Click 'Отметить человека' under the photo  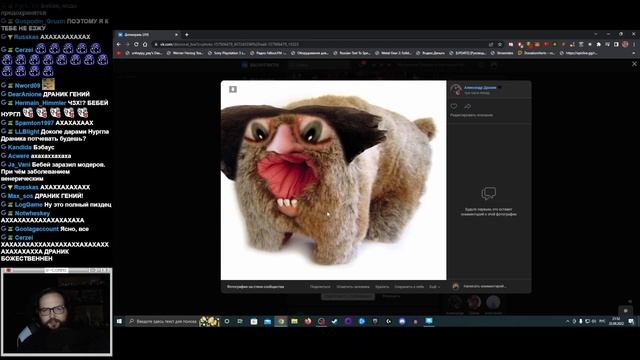(353, 287)
